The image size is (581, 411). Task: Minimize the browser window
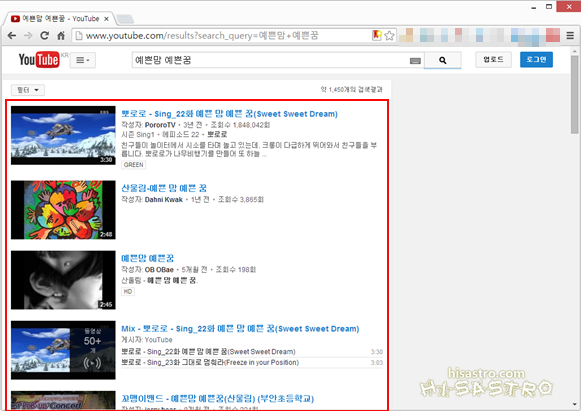tap(534, 7)
